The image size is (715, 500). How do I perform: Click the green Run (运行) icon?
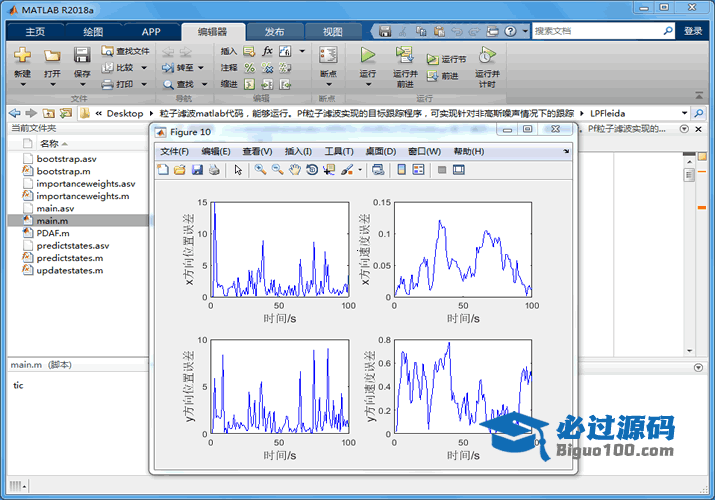pyautogui.click(x=368, y=55)
